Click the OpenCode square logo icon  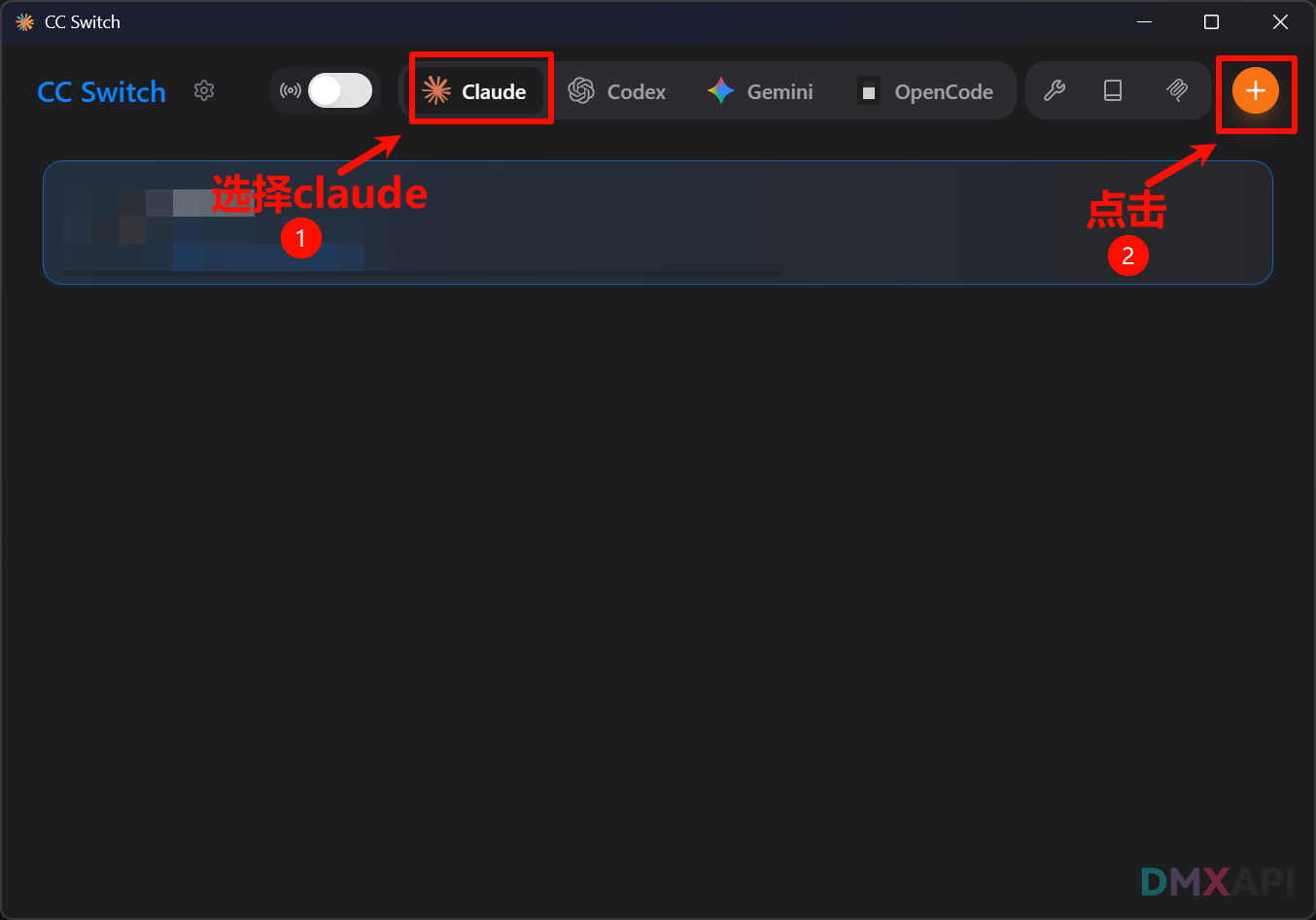869,91
